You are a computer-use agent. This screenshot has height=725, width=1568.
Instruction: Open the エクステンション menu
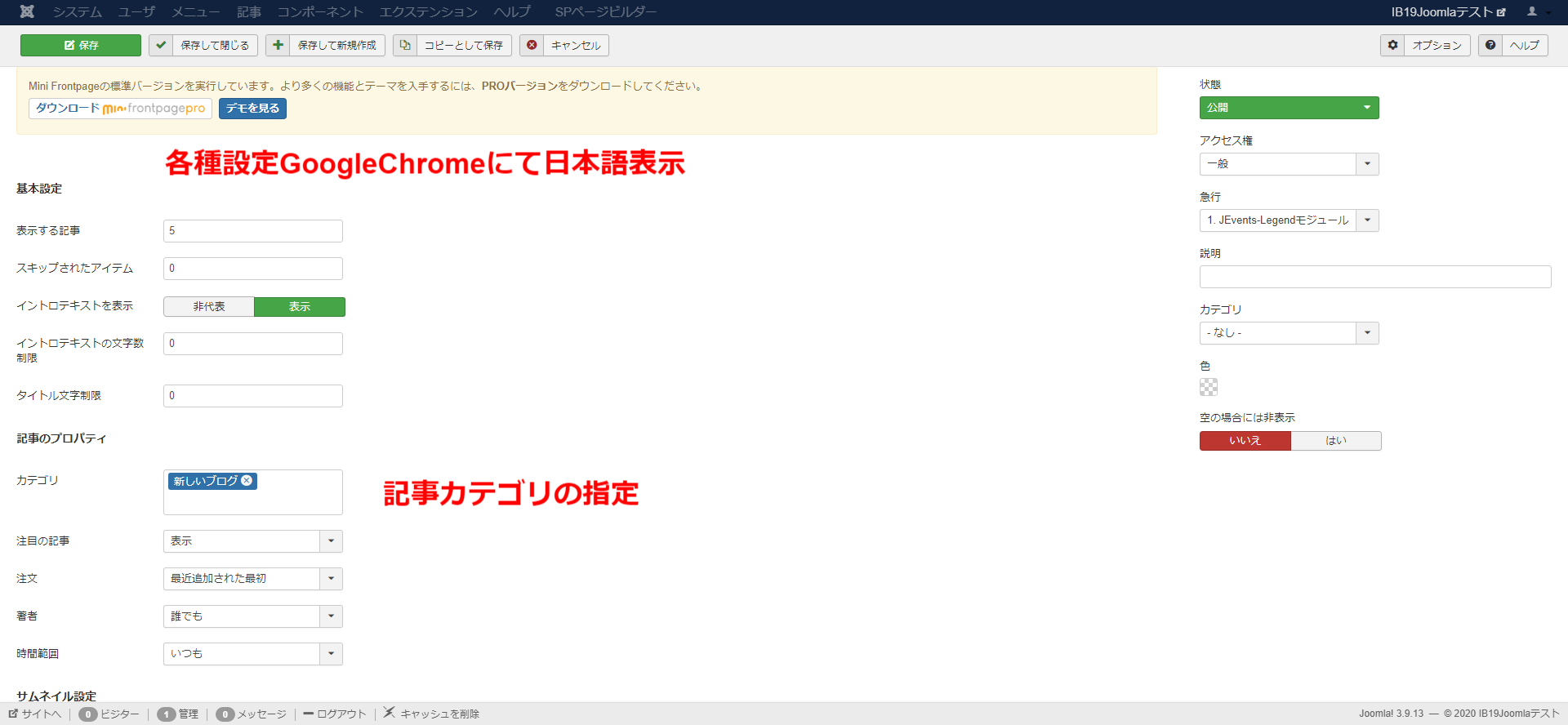pos(428,11)
